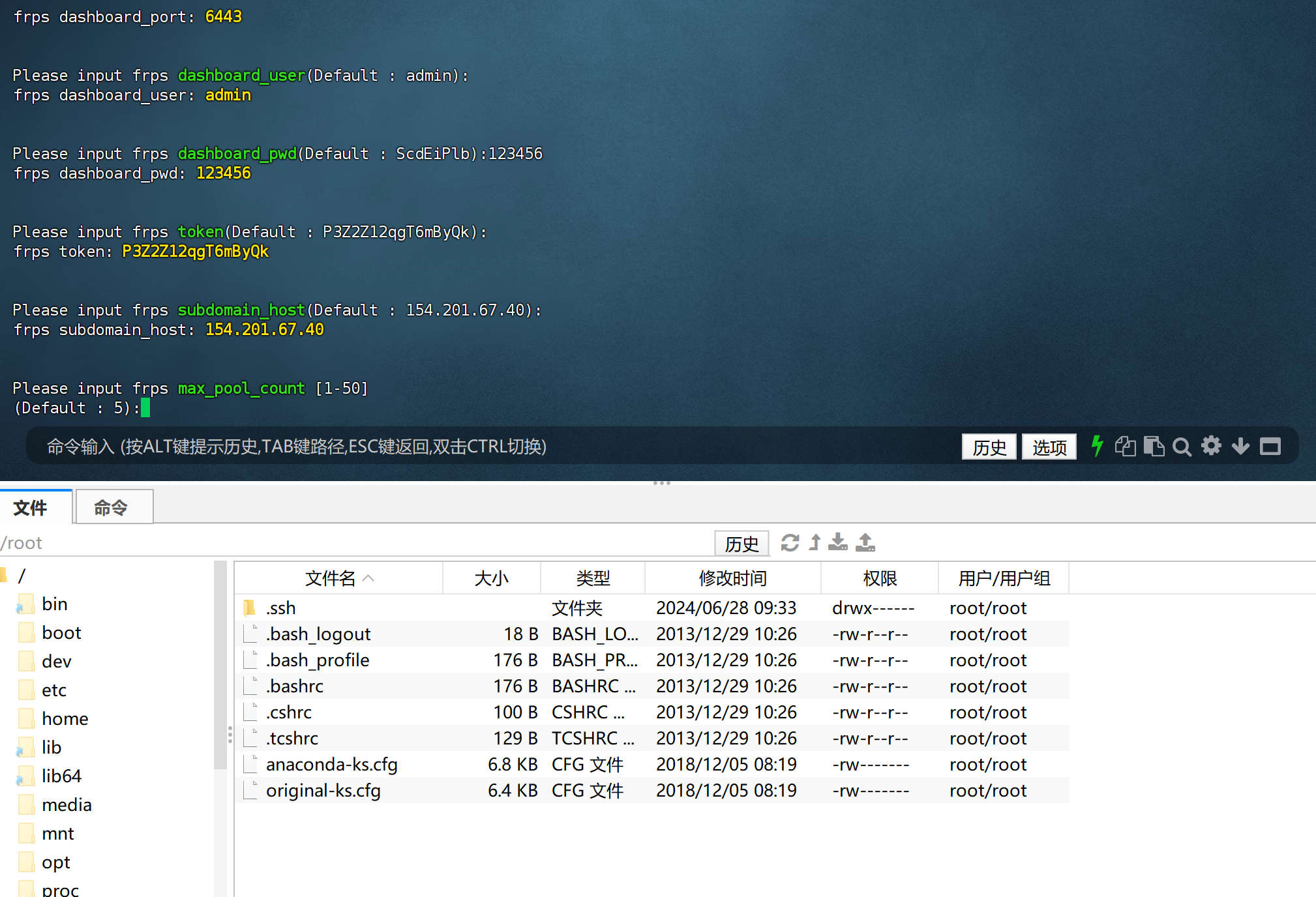1316x897 pixels.
Task: Click the green lightning quick-command icon
Action: click(x=1098, y=447)
